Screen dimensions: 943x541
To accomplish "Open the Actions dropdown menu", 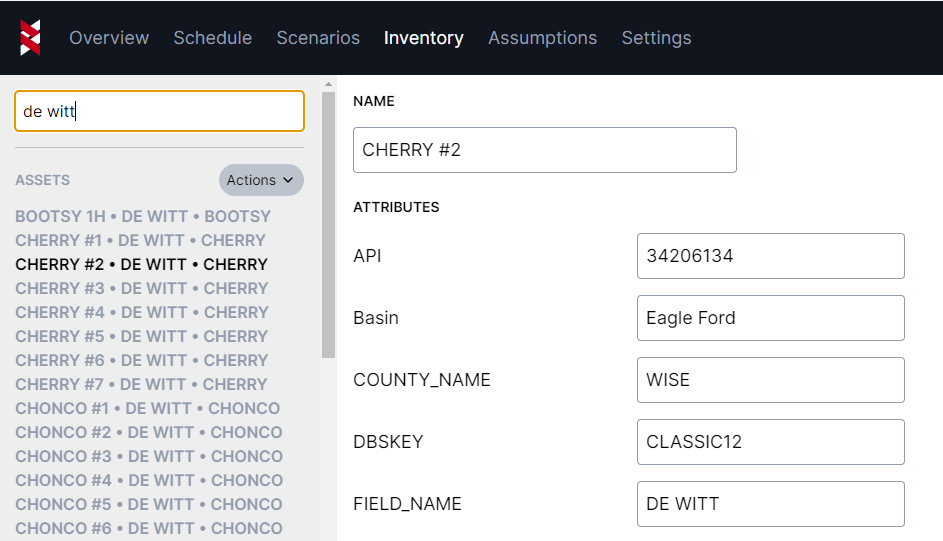I will pyautogui.click(x=260, y=180).
